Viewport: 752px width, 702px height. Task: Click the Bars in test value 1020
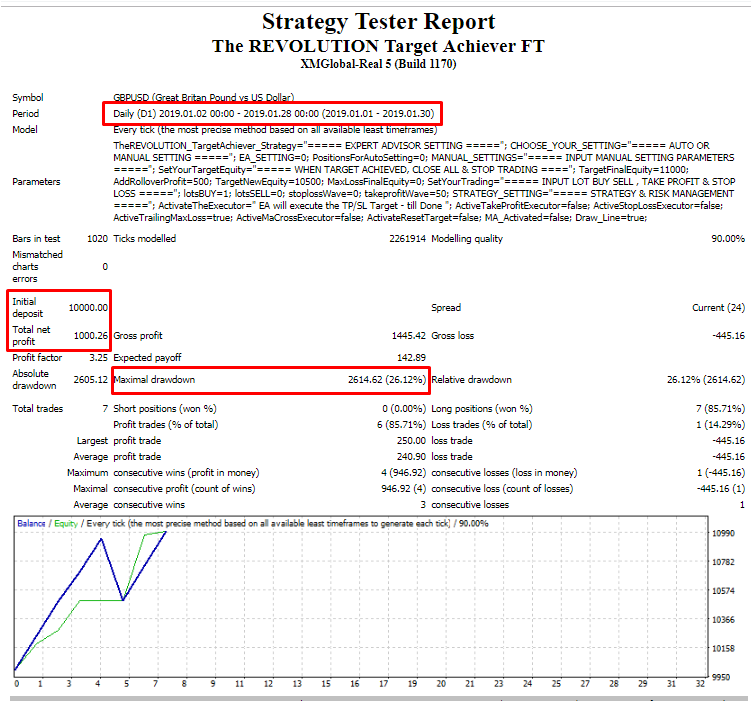point(97,238)
